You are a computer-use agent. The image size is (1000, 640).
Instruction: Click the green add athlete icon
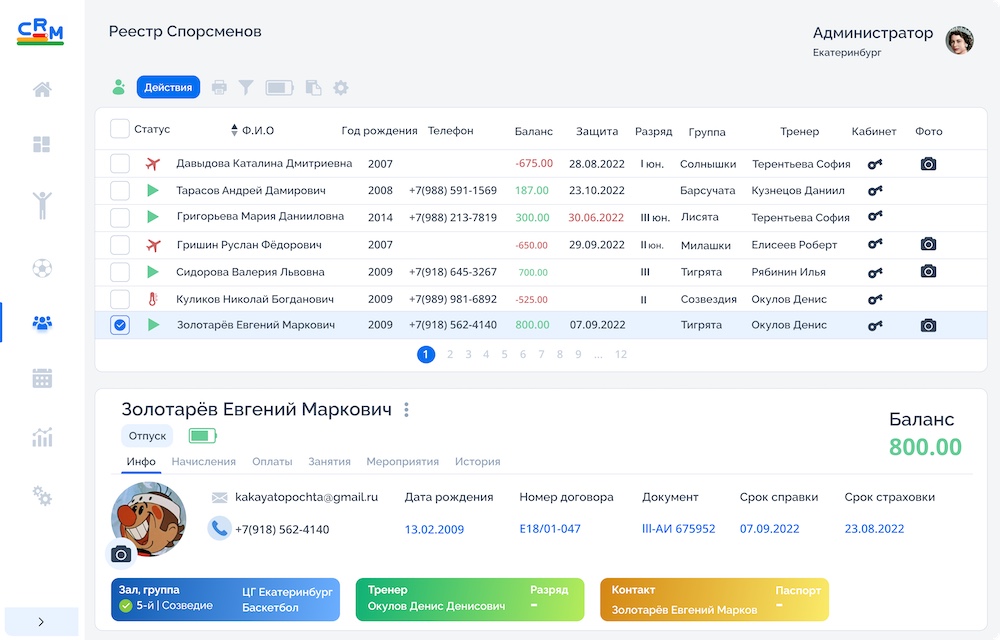coord(119,87)
